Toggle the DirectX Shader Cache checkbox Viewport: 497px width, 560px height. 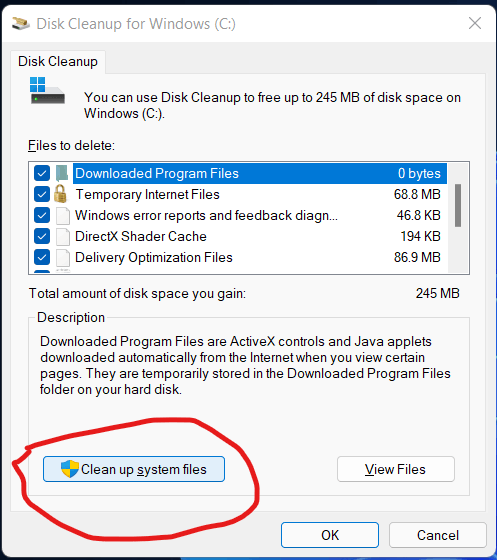42,236
